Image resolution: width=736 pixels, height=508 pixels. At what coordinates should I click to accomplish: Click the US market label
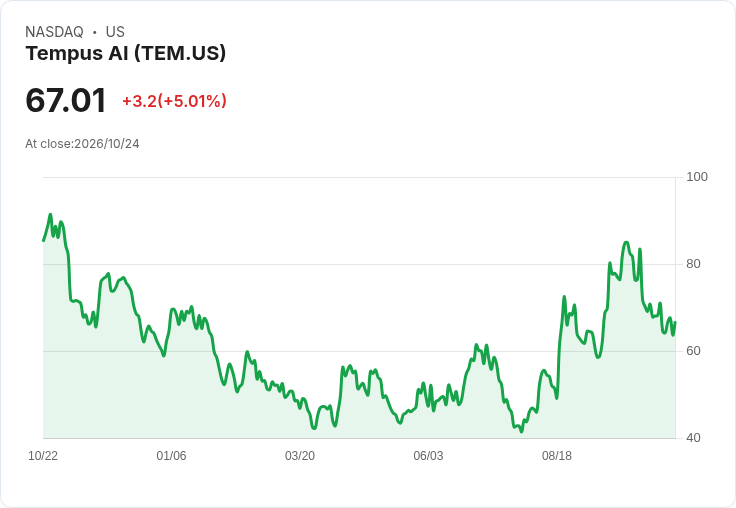tap(115, 32)
